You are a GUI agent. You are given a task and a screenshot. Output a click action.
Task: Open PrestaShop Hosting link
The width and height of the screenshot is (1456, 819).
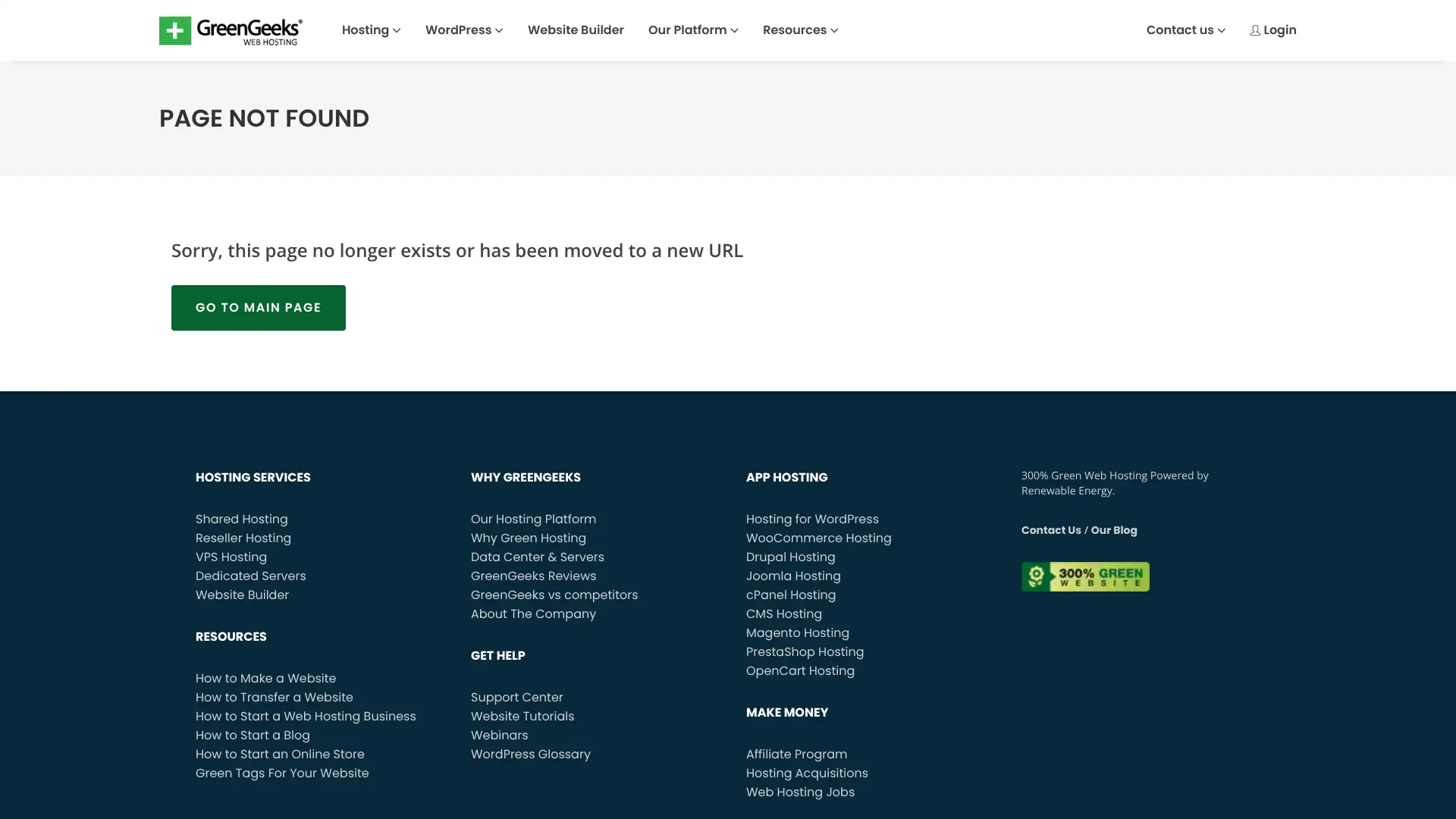click(x=805, y=652)
